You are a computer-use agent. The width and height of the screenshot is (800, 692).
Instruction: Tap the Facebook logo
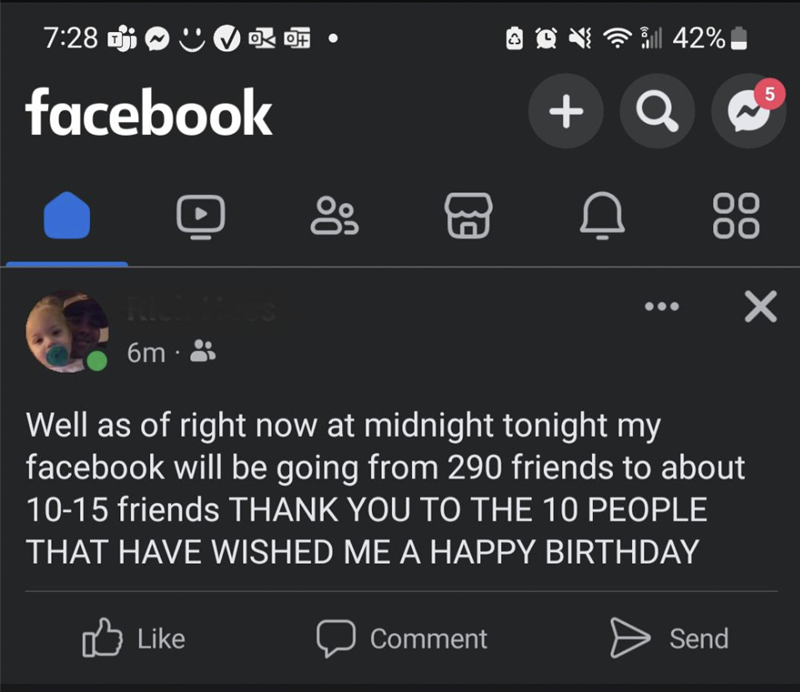tap(149, 111)
